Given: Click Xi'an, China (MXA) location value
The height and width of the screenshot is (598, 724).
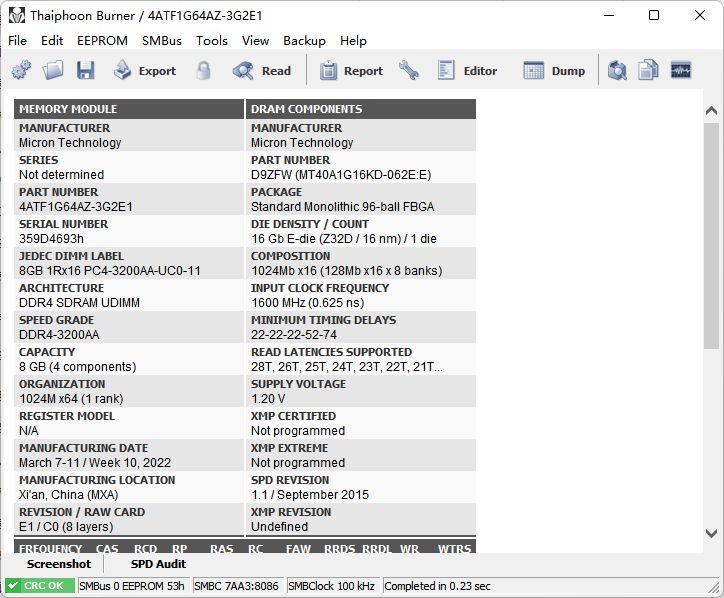Looking at the screenshot, I should (x=68, y=495).
